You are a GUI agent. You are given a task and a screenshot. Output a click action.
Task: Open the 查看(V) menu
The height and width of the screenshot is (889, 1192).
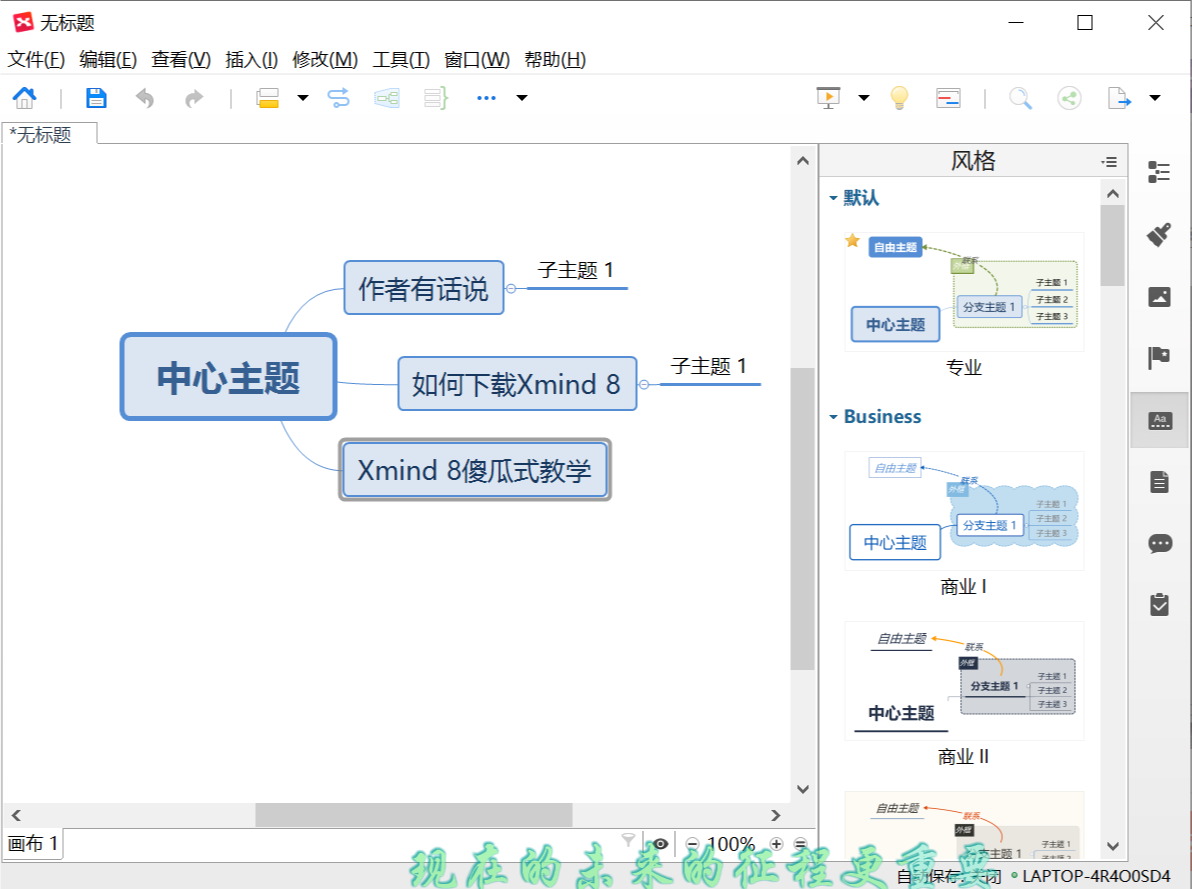pos(181,59)
